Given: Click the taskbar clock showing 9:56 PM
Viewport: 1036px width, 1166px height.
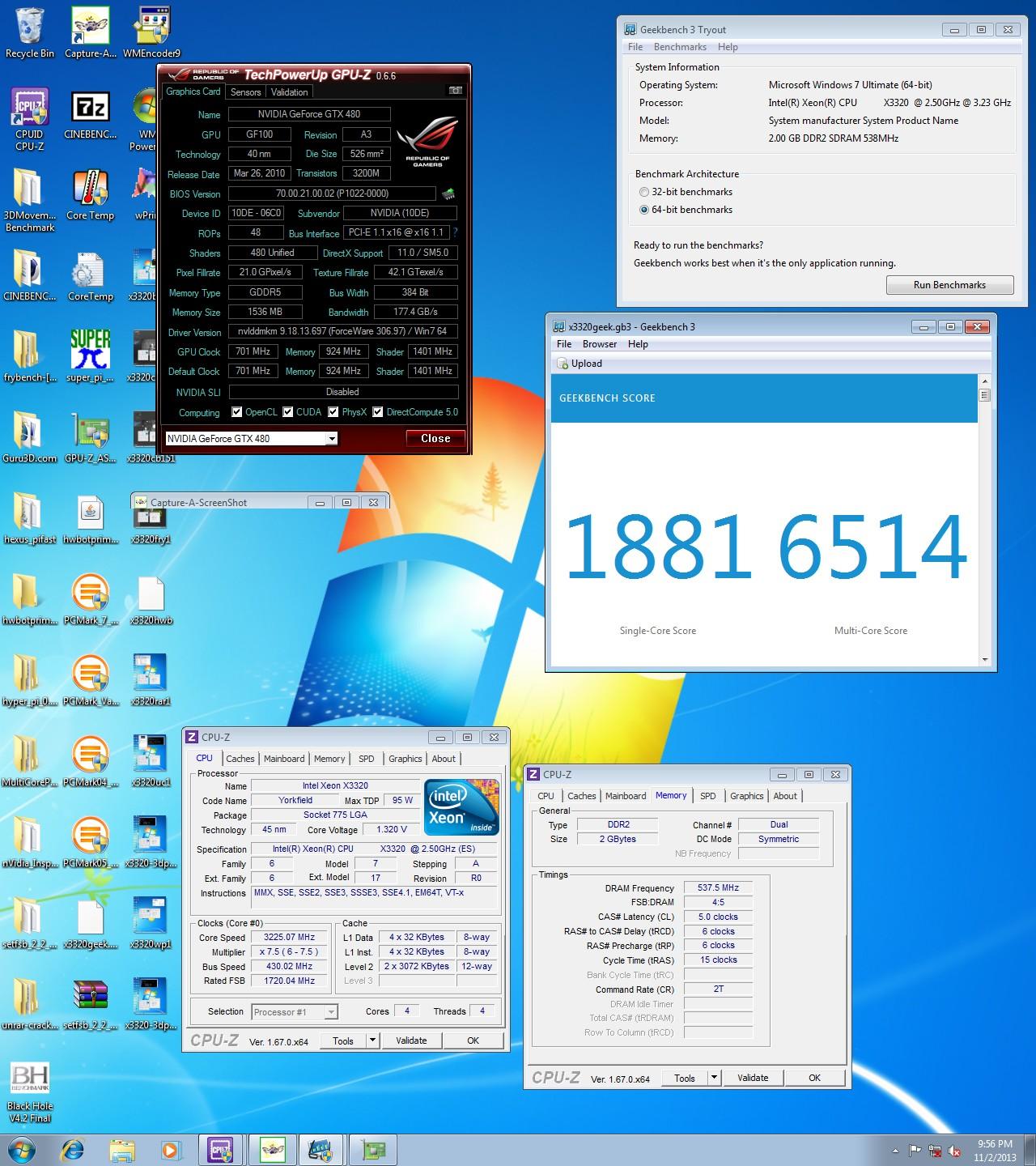Looking at the screenshot, I should [x=995, y=1151].
